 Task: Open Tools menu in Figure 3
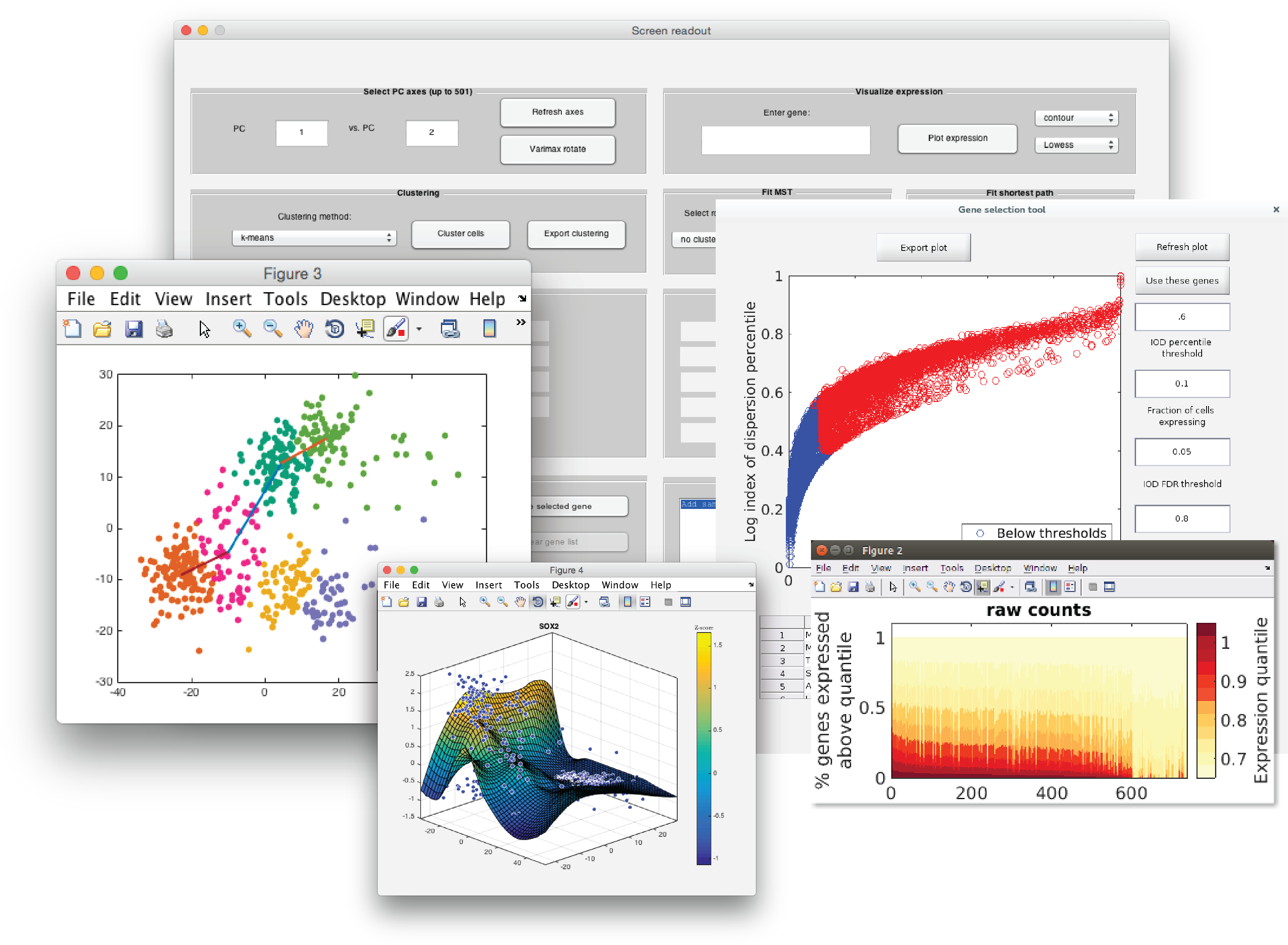285,299
